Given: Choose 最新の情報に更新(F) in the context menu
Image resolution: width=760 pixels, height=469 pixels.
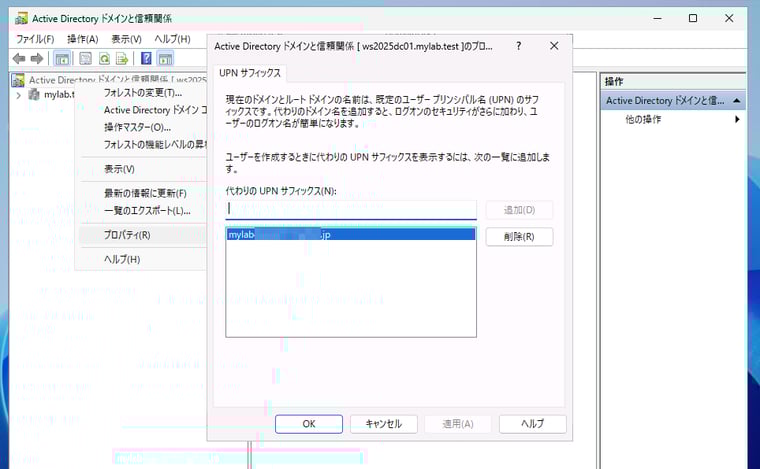Looking at the screenshot, I should (145, 193).
